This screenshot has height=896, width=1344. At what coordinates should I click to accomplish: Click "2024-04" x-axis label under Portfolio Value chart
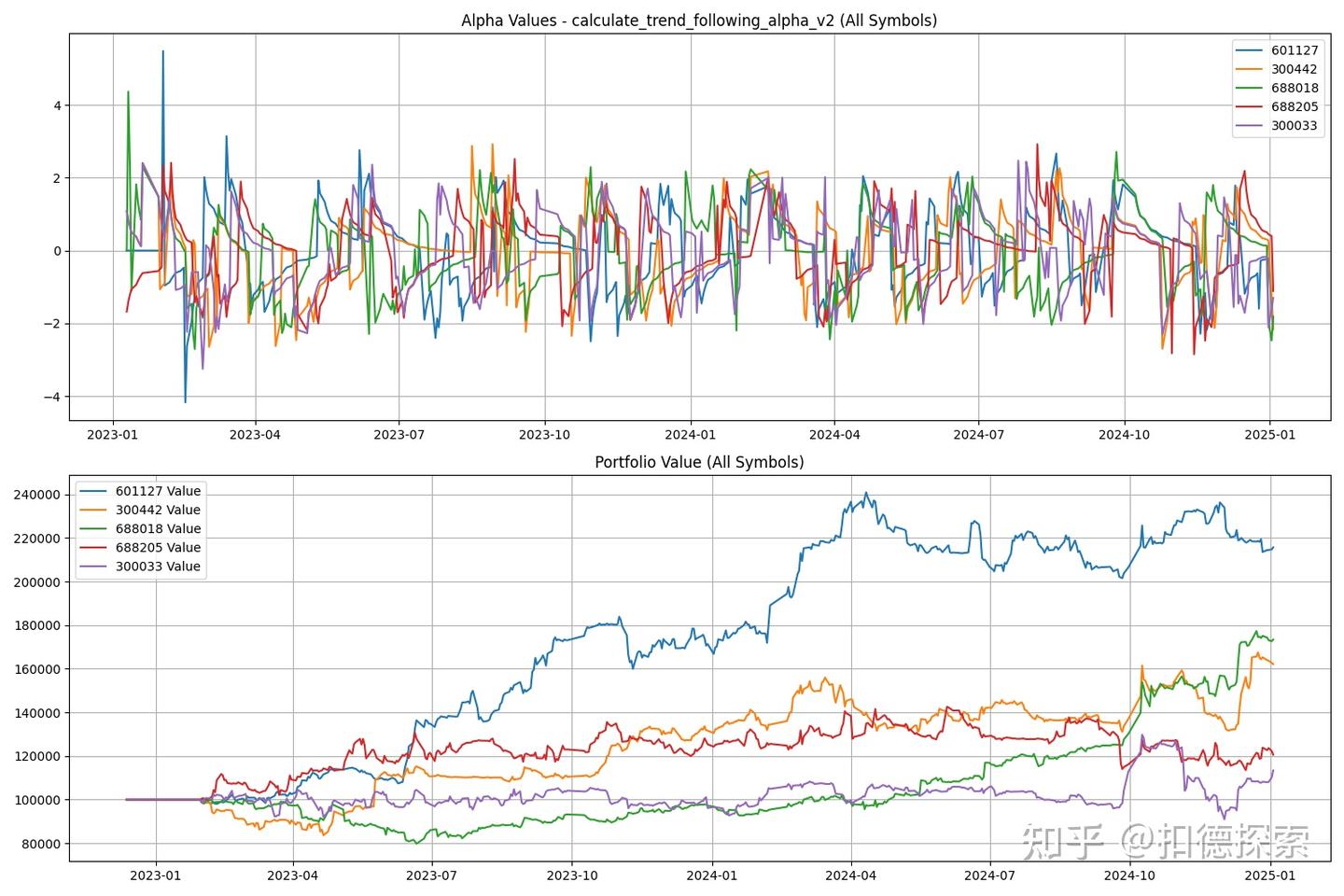coord(850,875)
